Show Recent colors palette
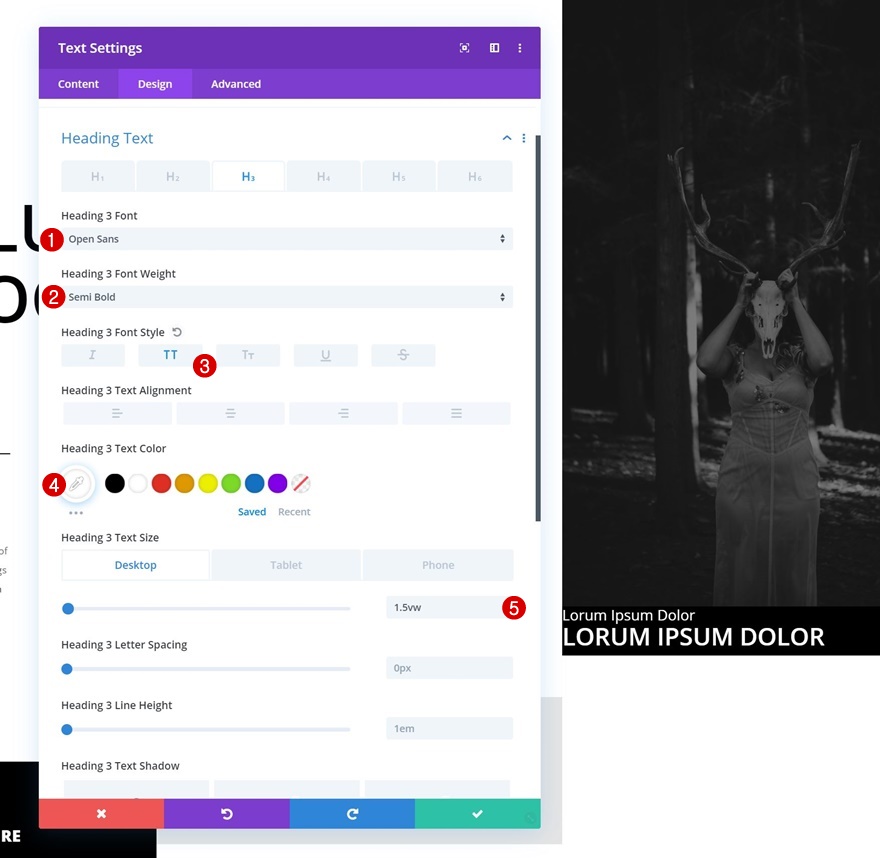This screenshot has width=880, height=858. [294, 512]
